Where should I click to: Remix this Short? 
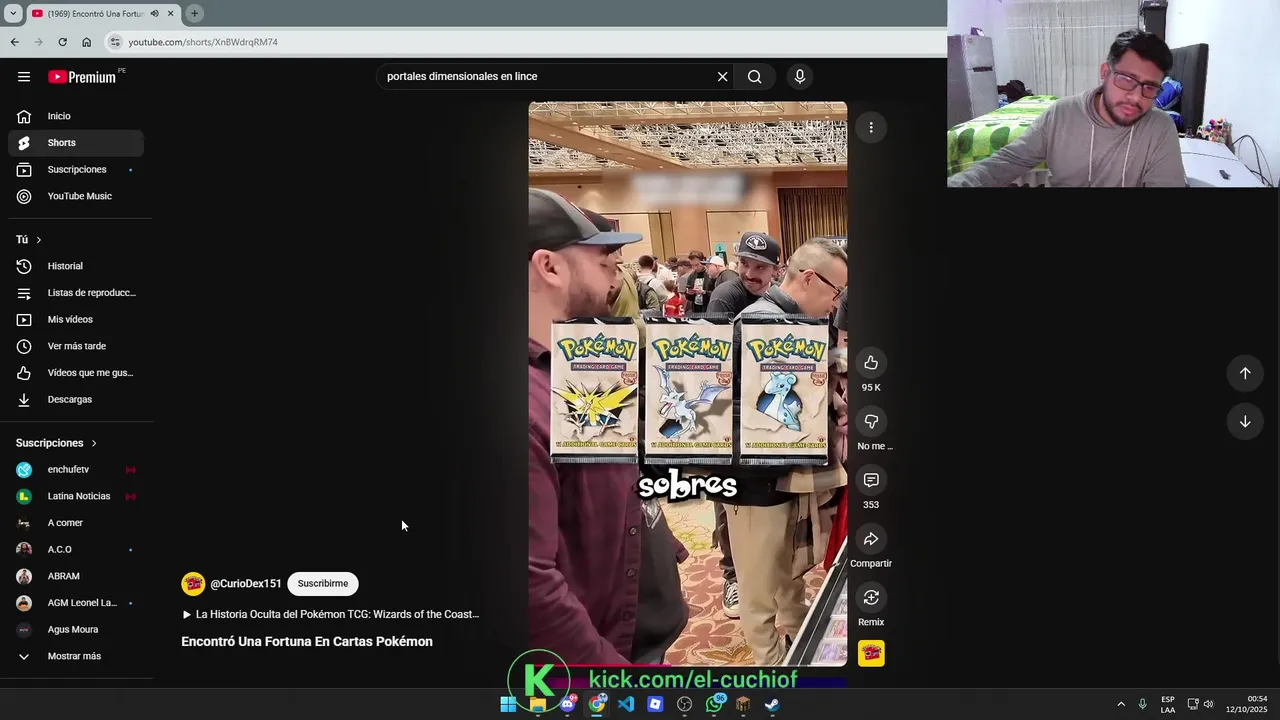(x=871, y=598)
